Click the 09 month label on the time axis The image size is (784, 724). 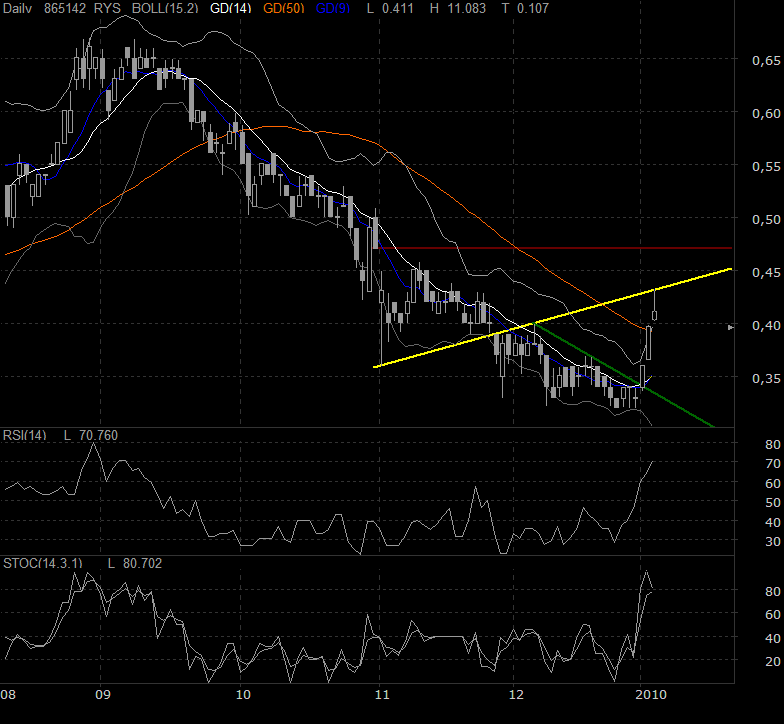point(100,693)
